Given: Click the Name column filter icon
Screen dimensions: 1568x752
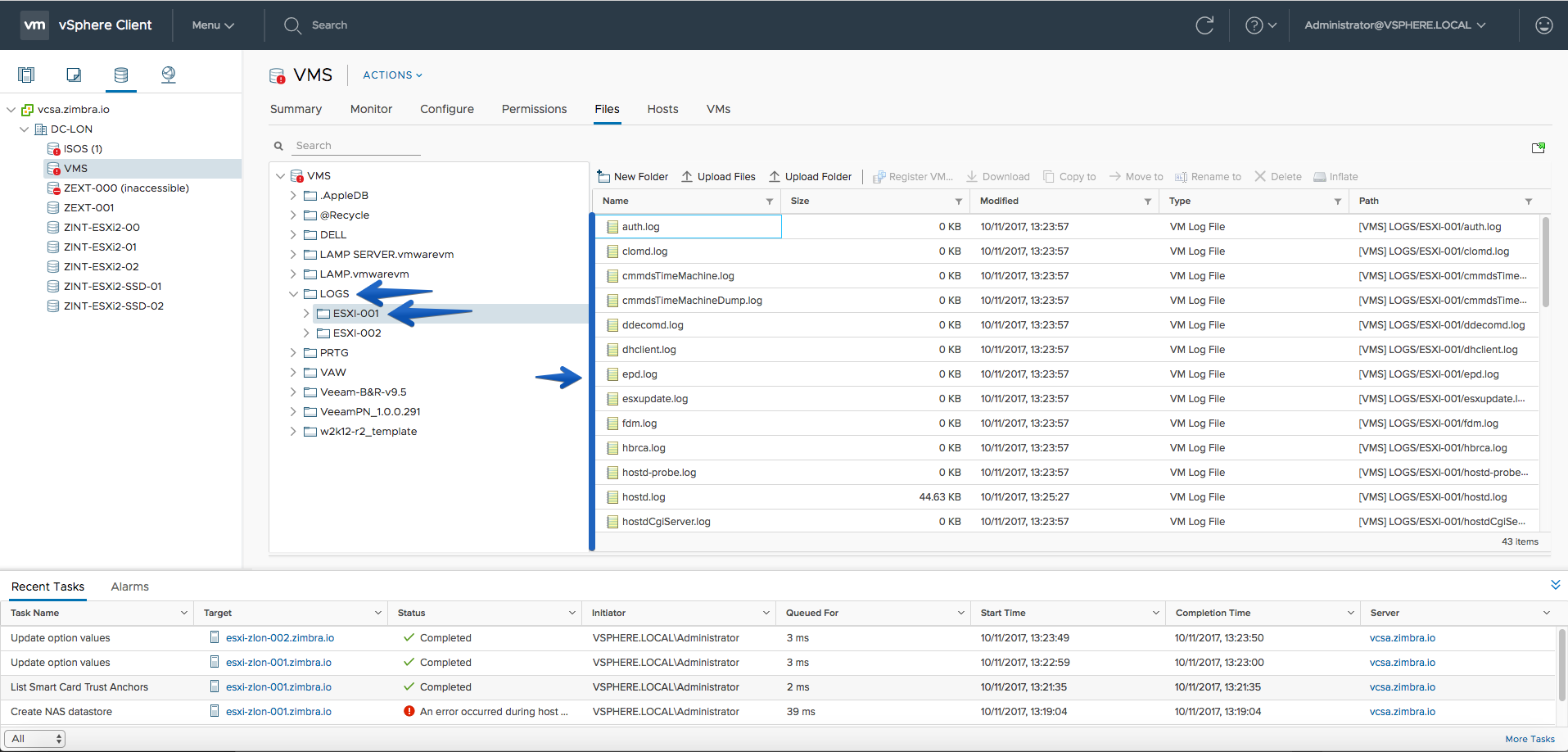Looking at the screenshot, I should pyautogui.click(x=770, y=202).
